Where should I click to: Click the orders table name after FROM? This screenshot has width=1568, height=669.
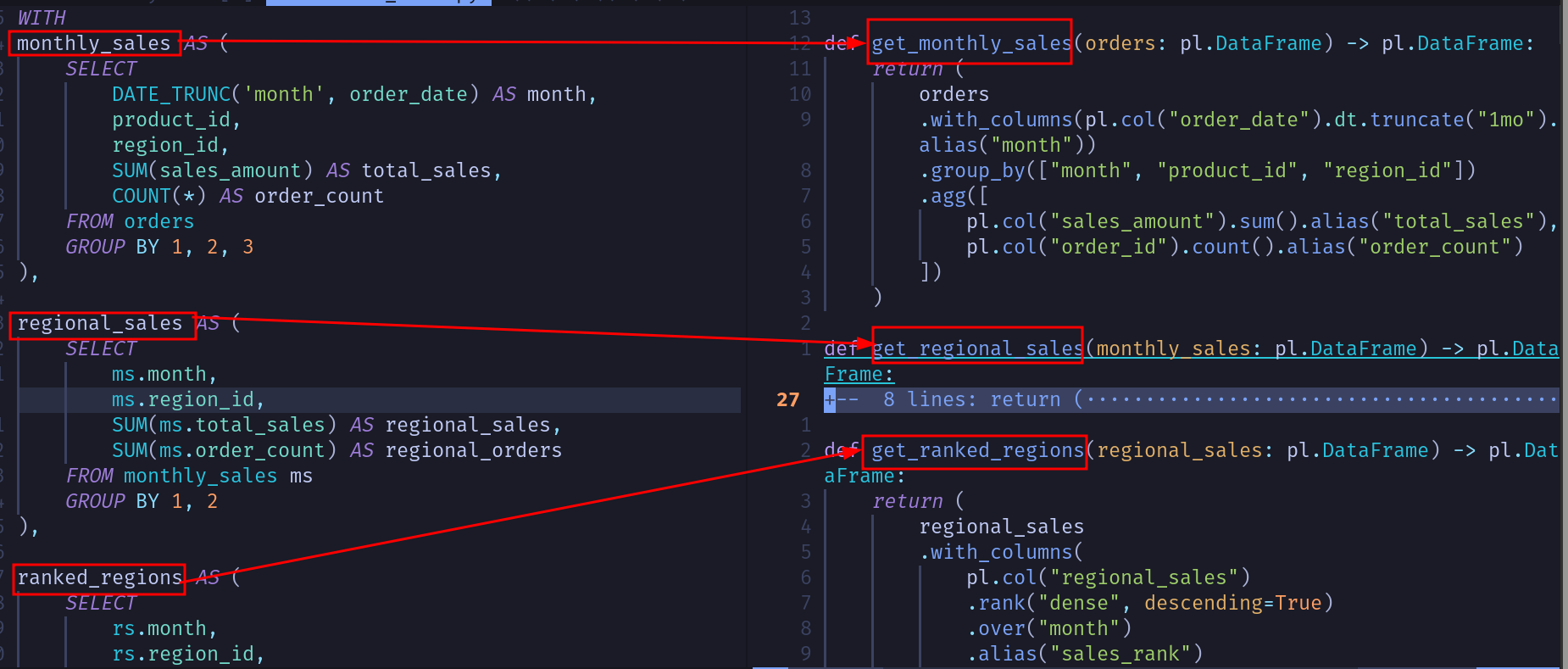(x=158, y=221)
